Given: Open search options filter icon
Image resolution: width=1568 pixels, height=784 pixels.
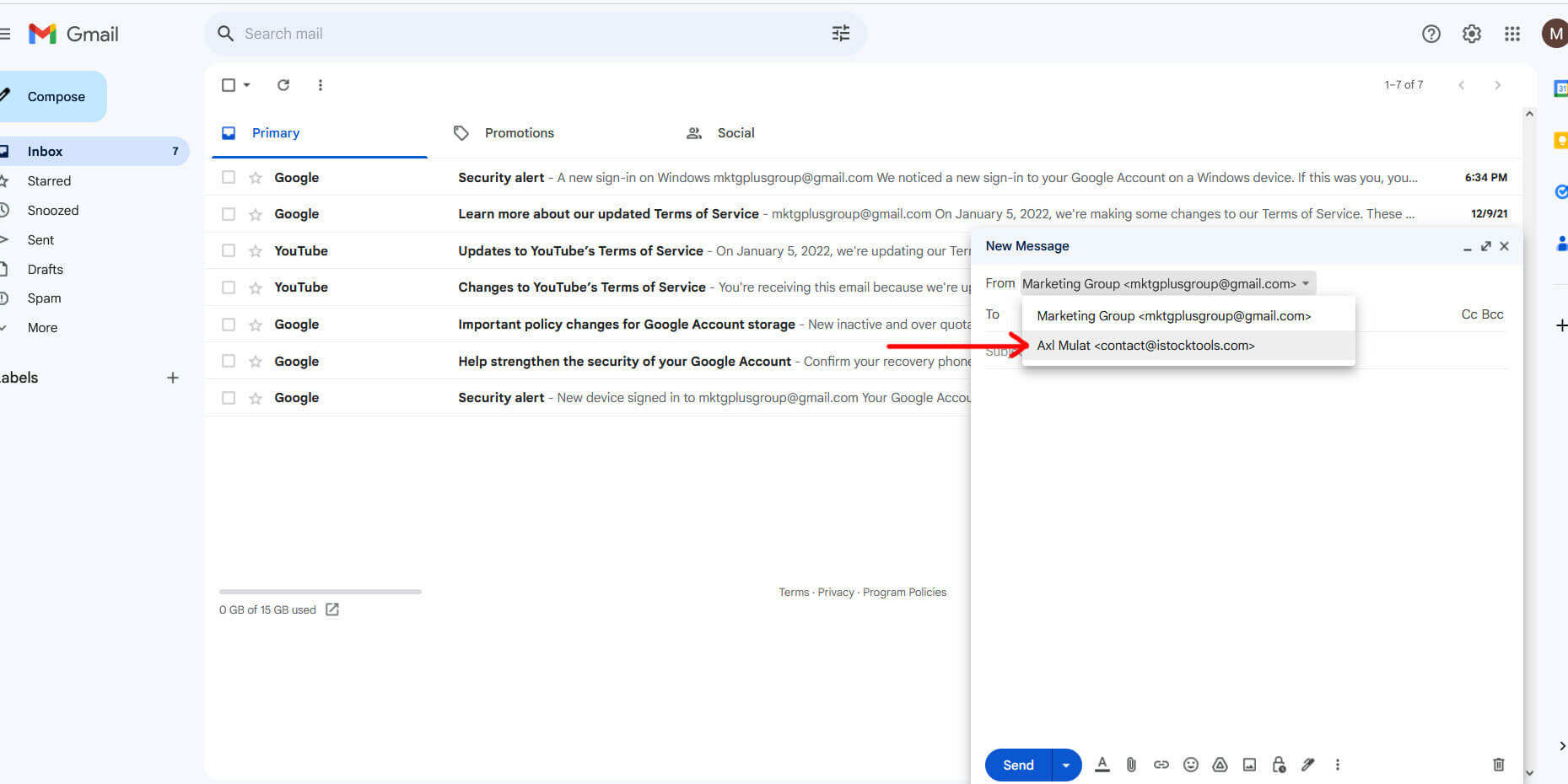Looking at the screenshot, I should point(840,34).
